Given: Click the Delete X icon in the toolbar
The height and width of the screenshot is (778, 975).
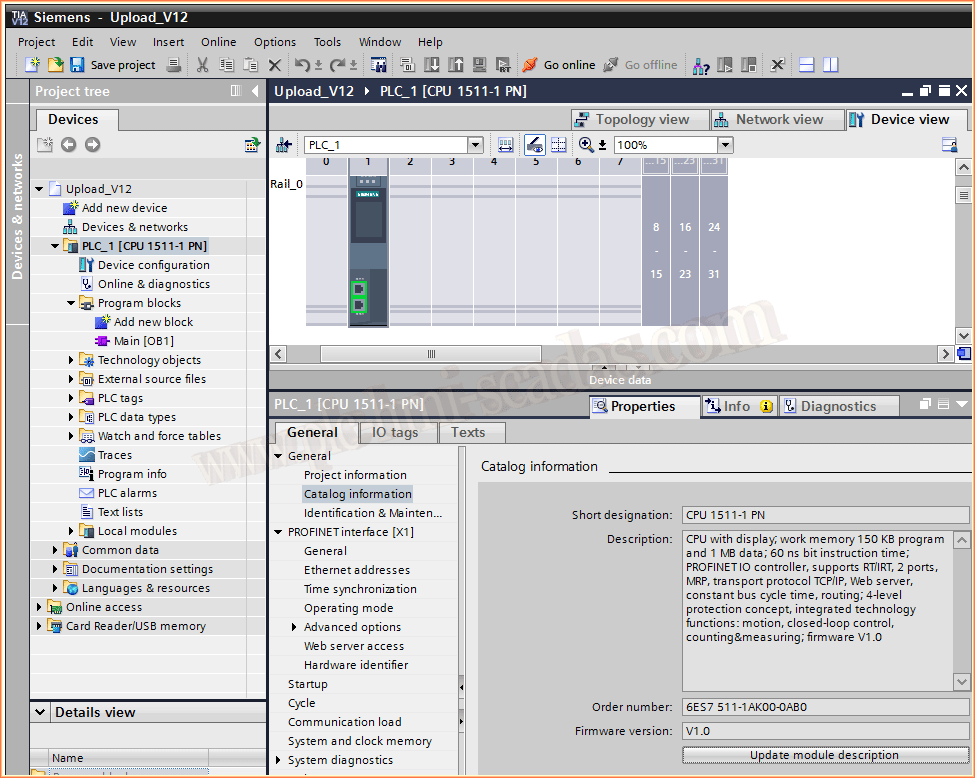Looking at the screenshot, I should click(x=275, y=65).
